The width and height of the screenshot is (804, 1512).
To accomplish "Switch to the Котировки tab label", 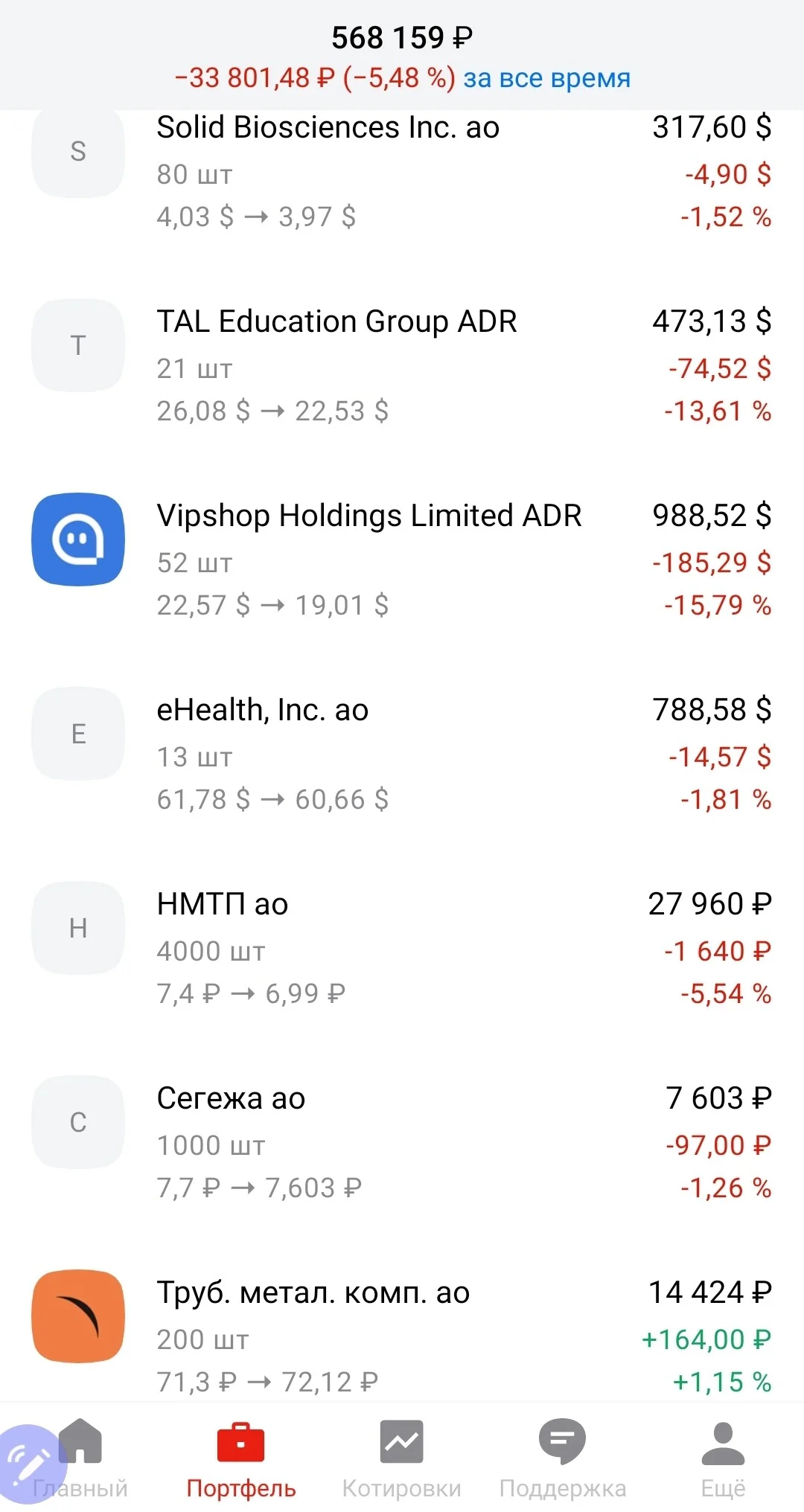I will point(401,1488).
